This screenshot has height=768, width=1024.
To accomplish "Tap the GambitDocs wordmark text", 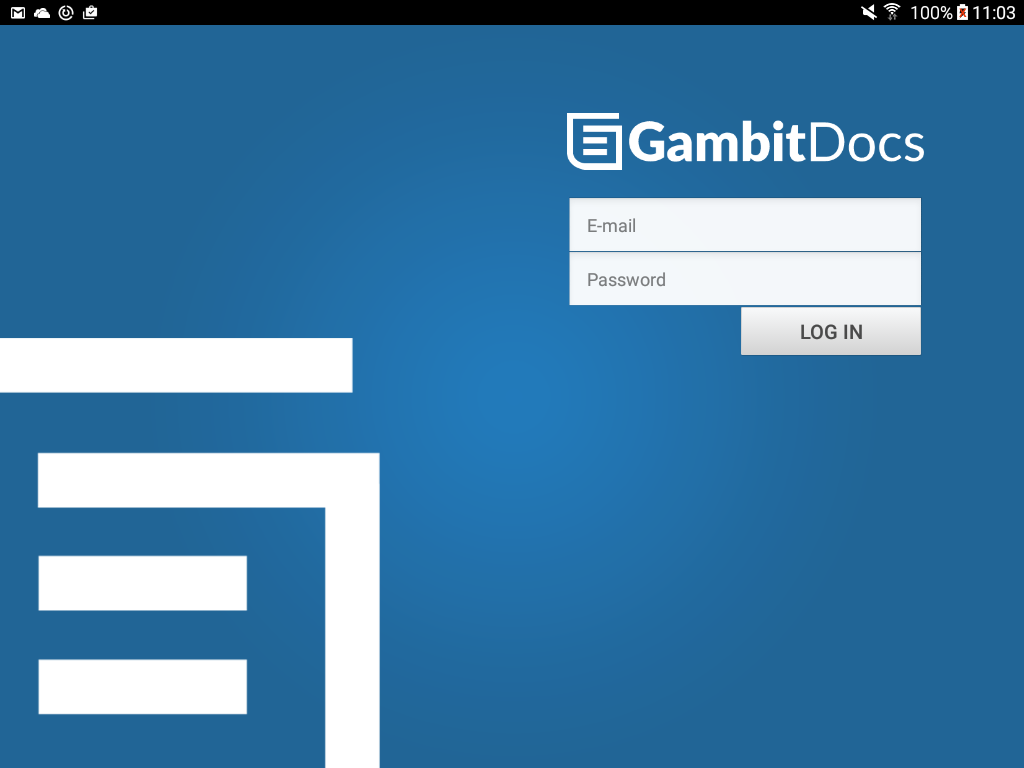I will 776,142.
